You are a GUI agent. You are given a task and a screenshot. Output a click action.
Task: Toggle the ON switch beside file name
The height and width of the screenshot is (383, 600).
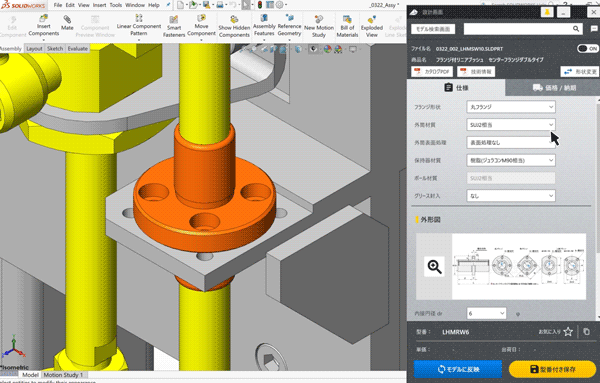(588, 49)
